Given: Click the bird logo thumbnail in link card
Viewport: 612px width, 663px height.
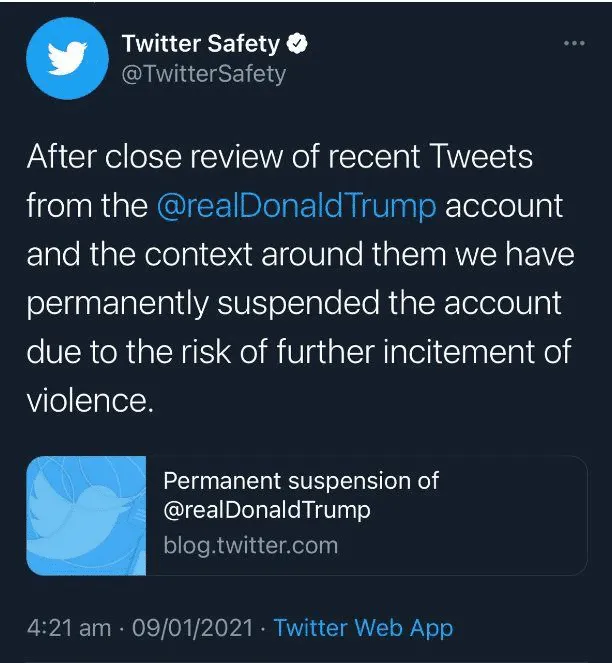Looking at the screenshot, I should [x=87, y=515].
